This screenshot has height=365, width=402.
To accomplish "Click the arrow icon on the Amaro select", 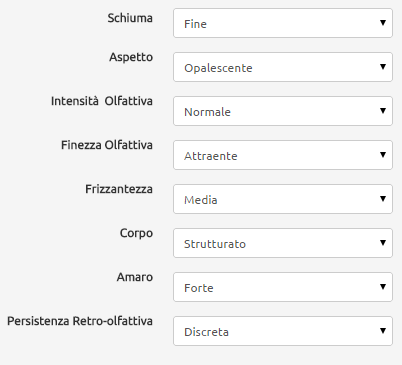I will [383, 287].
